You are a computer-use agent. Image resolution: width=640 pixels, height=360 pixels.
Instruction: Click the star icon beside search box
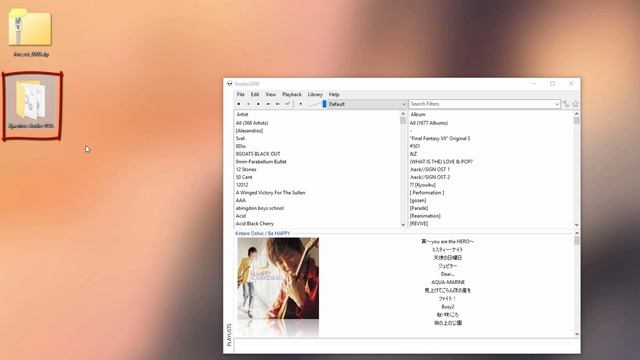(x=576, y=104)
